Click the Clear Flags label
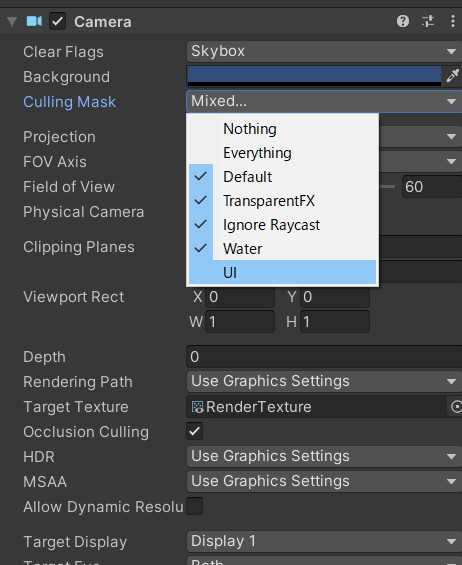The height and width of the screenshot is (565, 462). pos(63,52)
